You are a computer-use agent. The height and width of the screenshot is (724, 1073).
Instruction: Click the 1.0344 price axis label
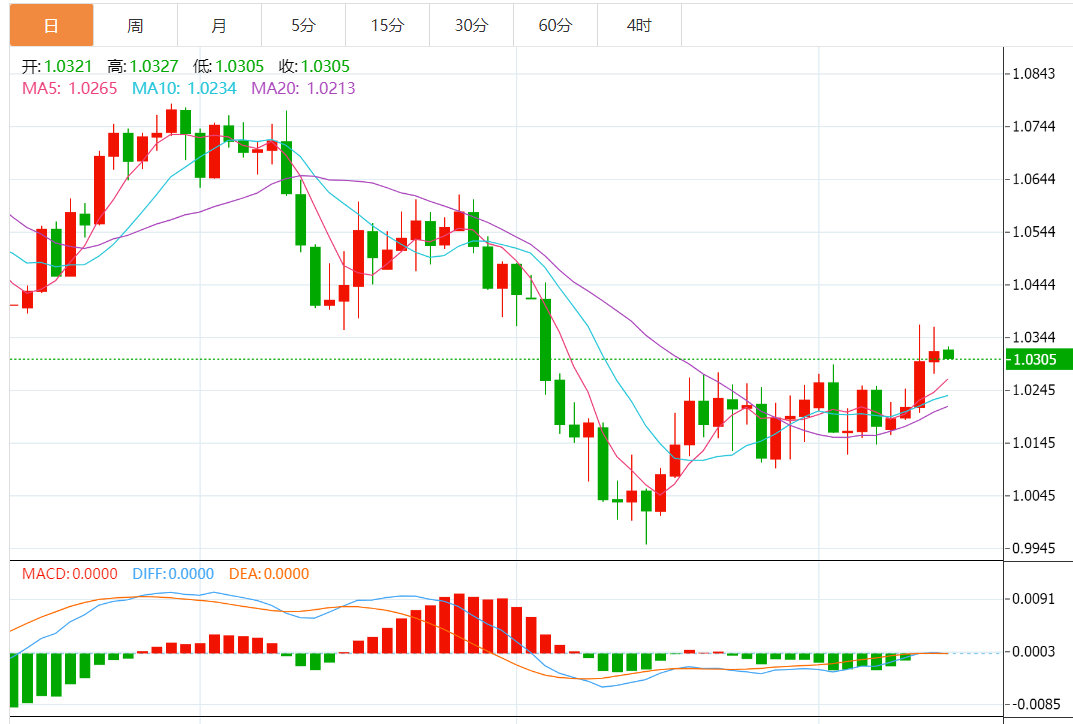(1034, 337)
